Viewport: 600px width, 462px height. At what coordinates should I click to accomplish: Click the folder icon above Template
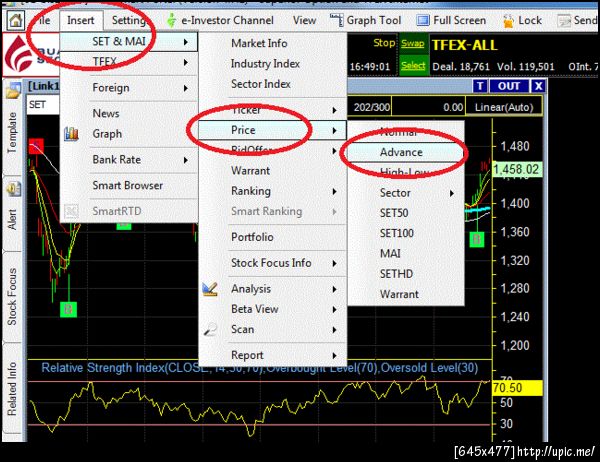click(x=13, y=90)
